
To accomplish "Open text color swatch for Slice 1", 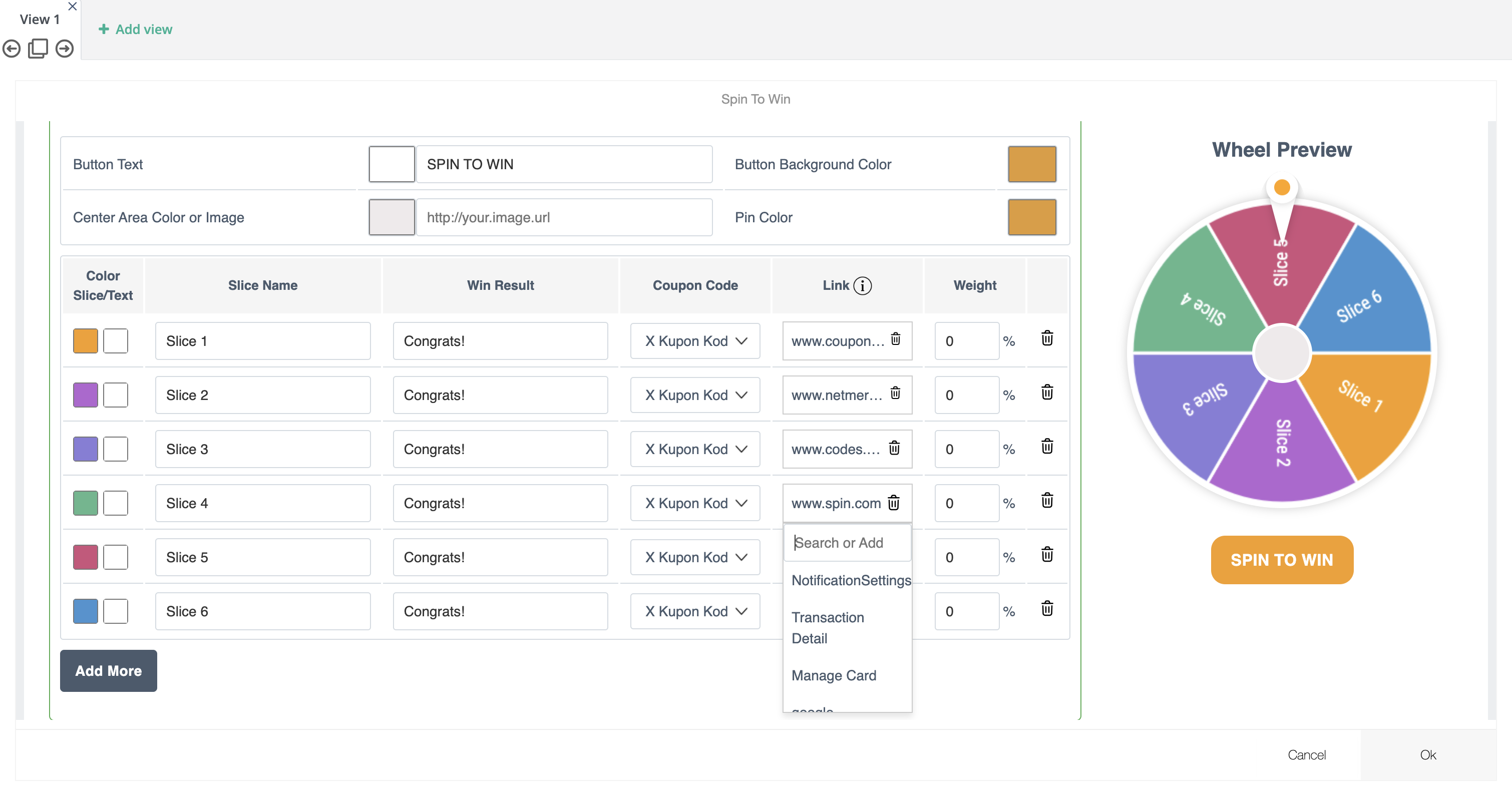I will tap(116, 341).
